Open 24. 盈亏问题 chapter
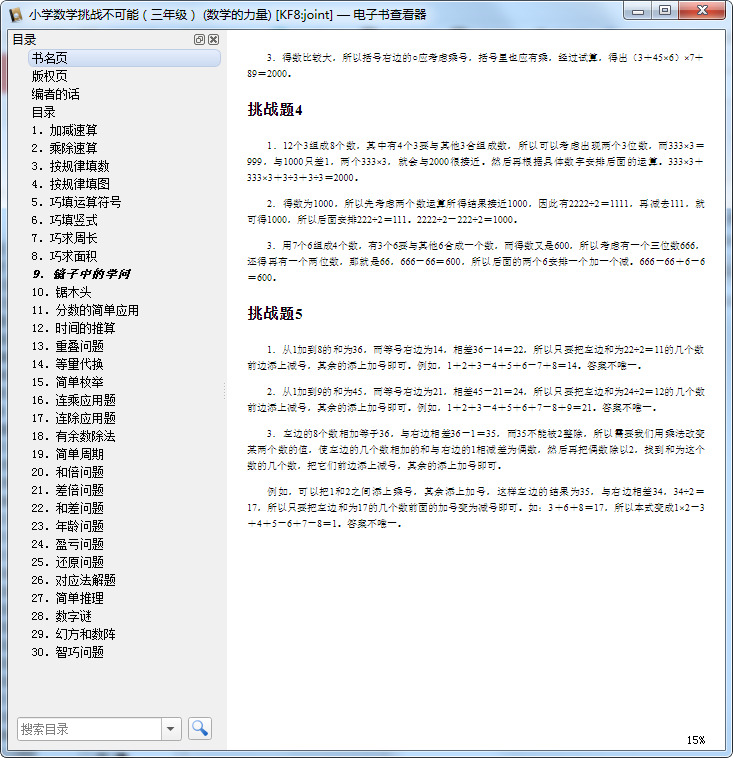 [x=68, y=544]
